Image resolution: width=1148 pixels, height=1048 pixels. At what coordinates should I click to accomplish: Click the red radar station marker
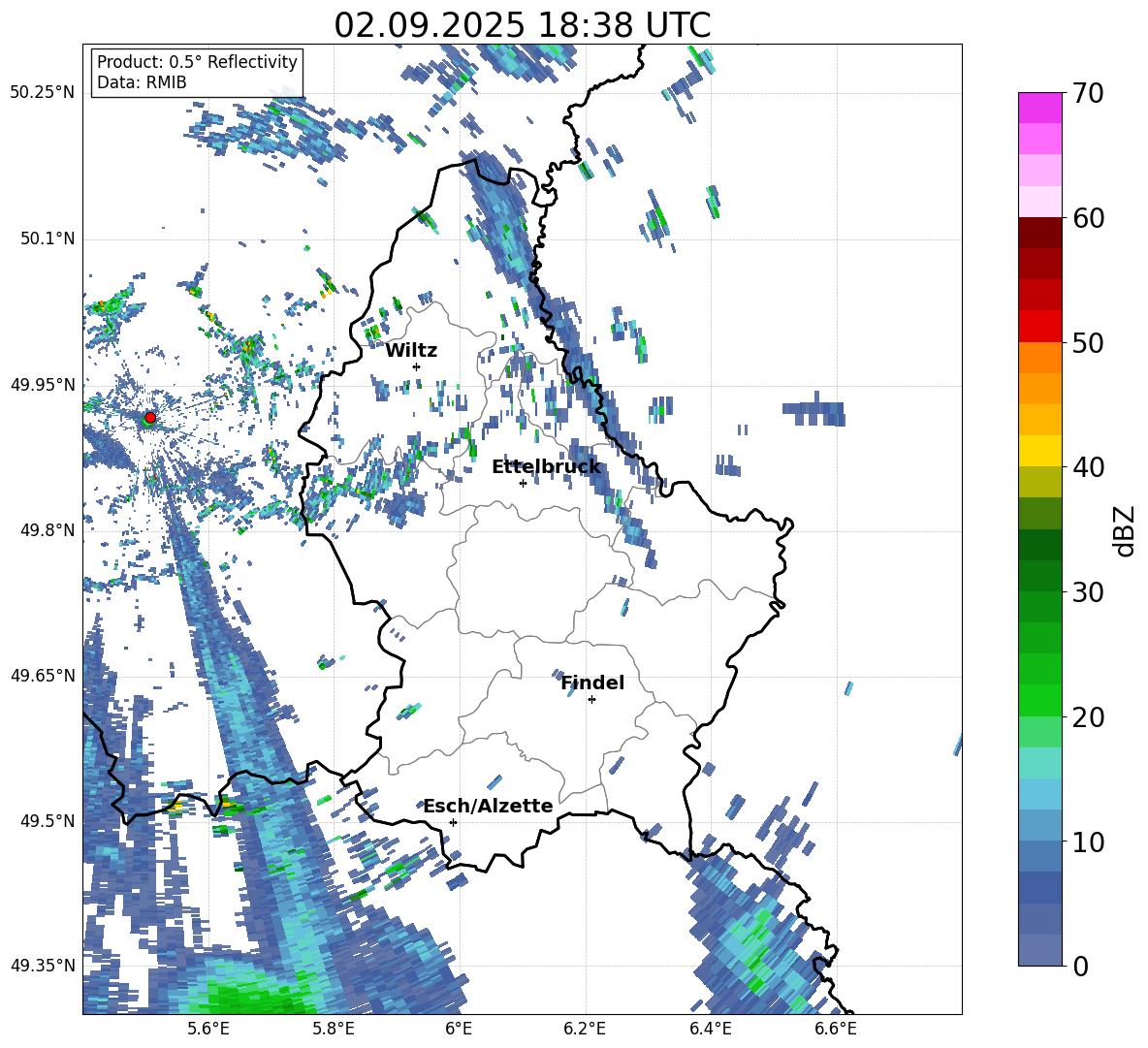(x=150, y=418)
